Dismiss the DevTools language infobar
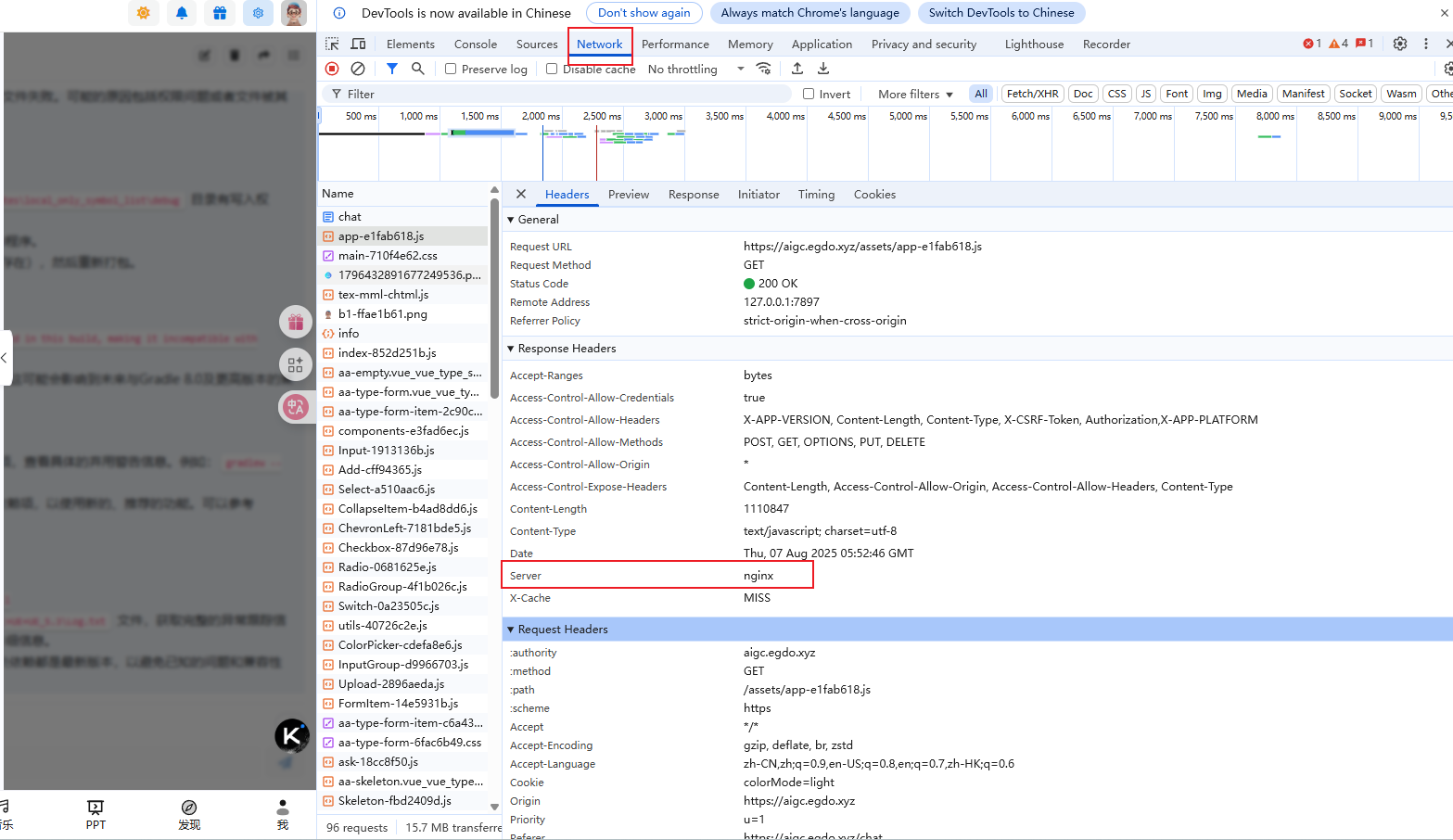Image resolution: width=1453 pixels, height=840 pixels. (x=1446, y=13)
